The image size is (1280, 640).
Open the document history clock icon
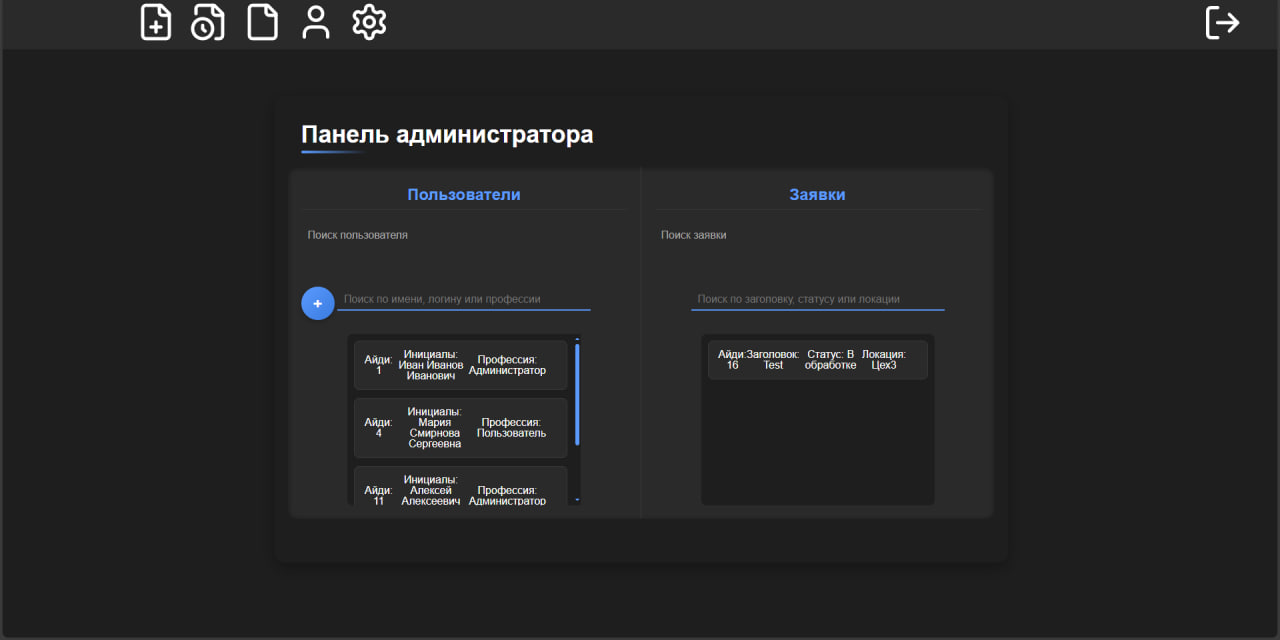point(208,22)
